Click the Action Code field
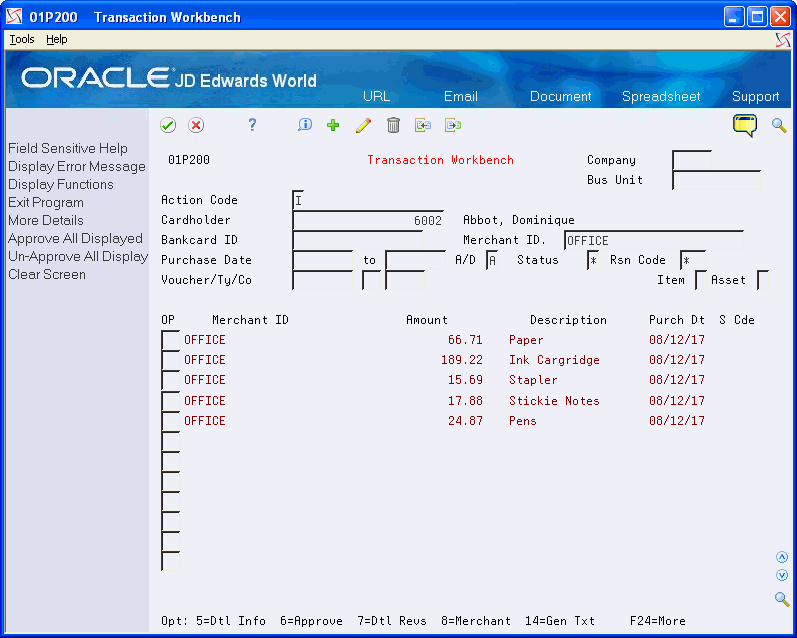 pyautogui.click(x=298, y=200)
